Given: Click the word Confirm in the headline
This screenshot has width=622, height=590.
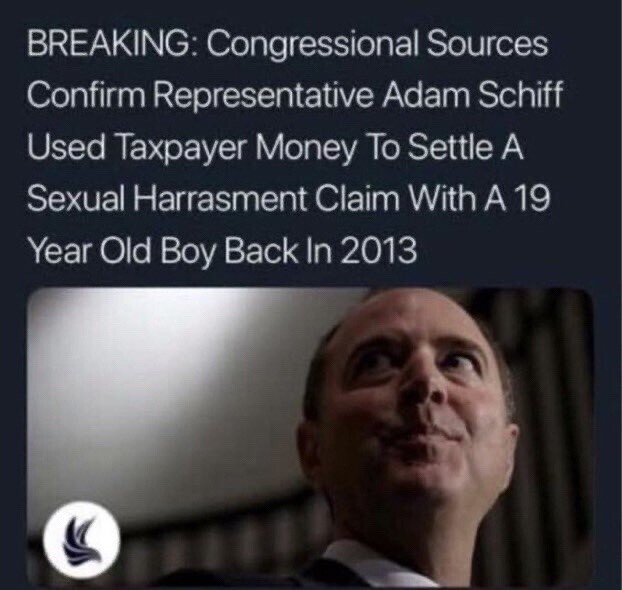Looking at the screenshot, I should click(84, 95).
